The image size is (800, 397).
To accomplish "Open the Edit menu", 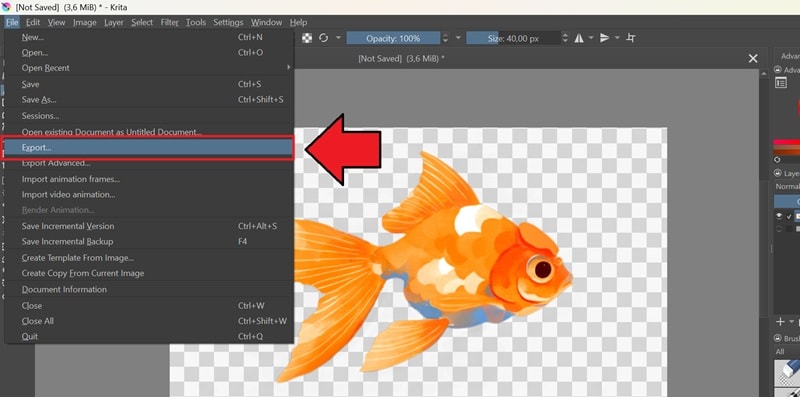I will 33,22.
